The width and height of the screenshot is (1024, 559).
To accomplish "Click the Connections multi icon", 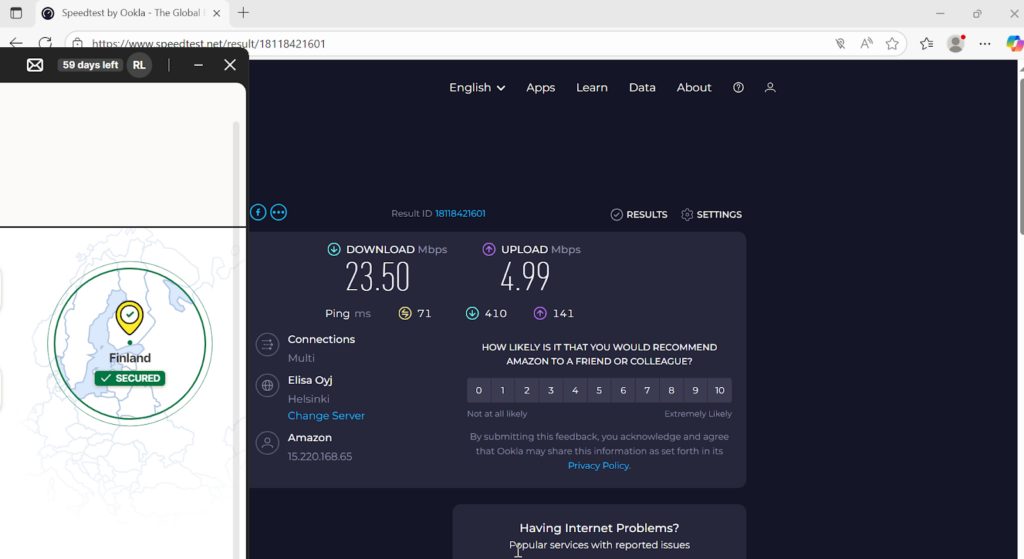I will [x=267, y=345].
